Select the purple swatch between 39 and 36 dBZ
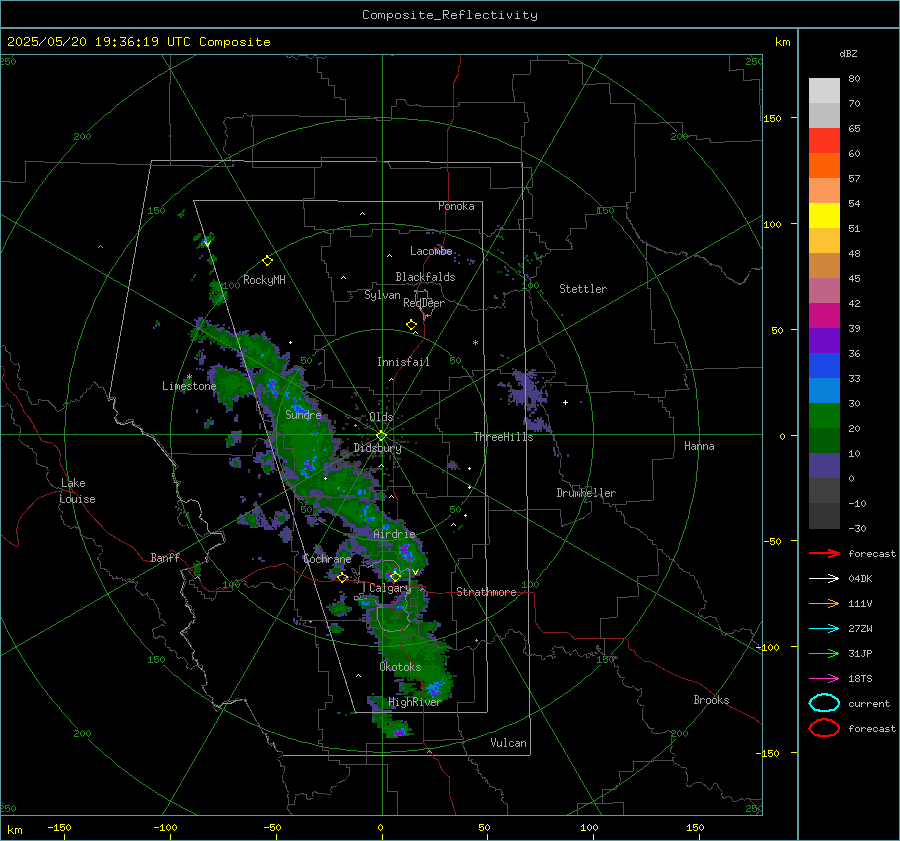The height and width of the screenshot is (841, 900). tap(824, 340)
